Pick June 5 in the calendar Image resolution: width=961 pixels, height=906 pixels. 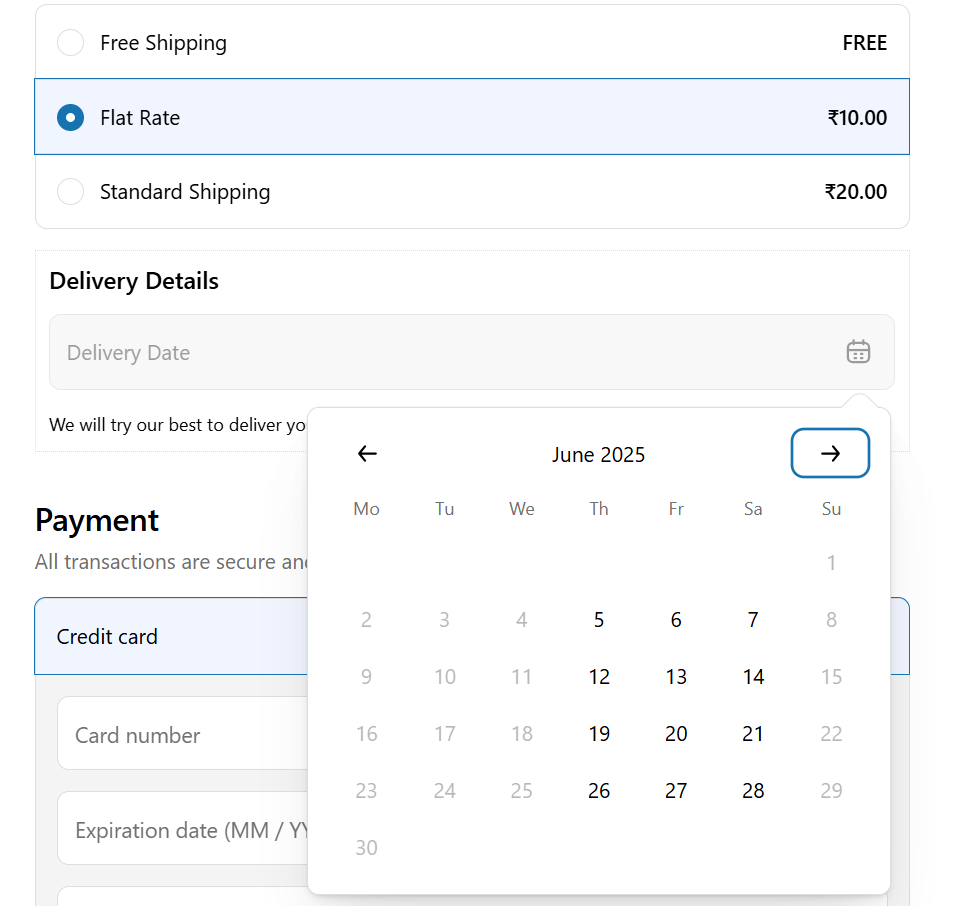point(599,620)
